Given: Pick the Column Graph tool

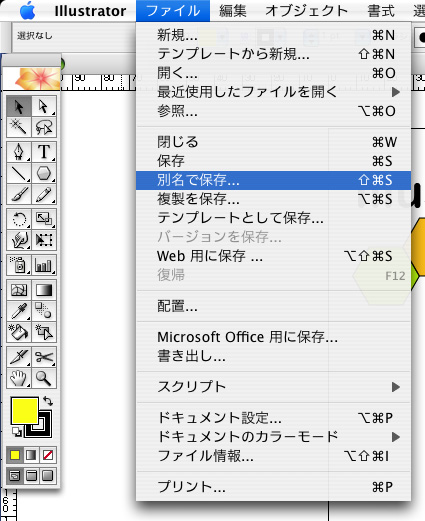Looking at the screenshot, I should pyautogui.click(x=44, y=265).
